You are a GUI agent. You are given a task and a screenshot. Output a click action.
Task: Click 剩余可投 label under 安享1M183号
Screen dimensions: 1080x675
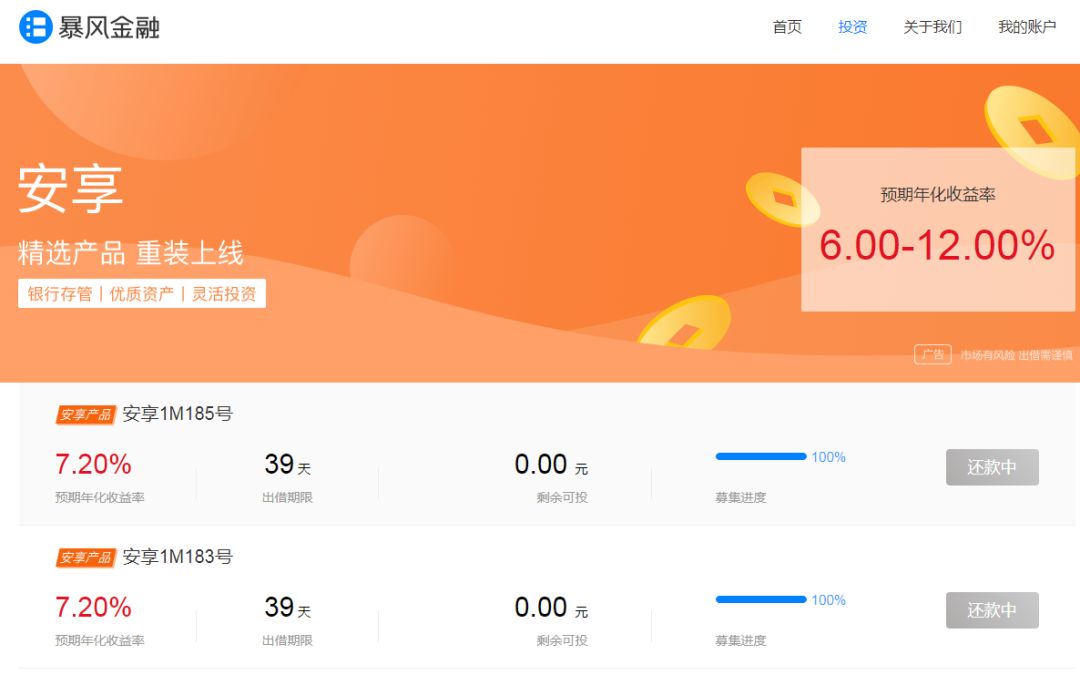pyautogui.click(x=562, y=640)
